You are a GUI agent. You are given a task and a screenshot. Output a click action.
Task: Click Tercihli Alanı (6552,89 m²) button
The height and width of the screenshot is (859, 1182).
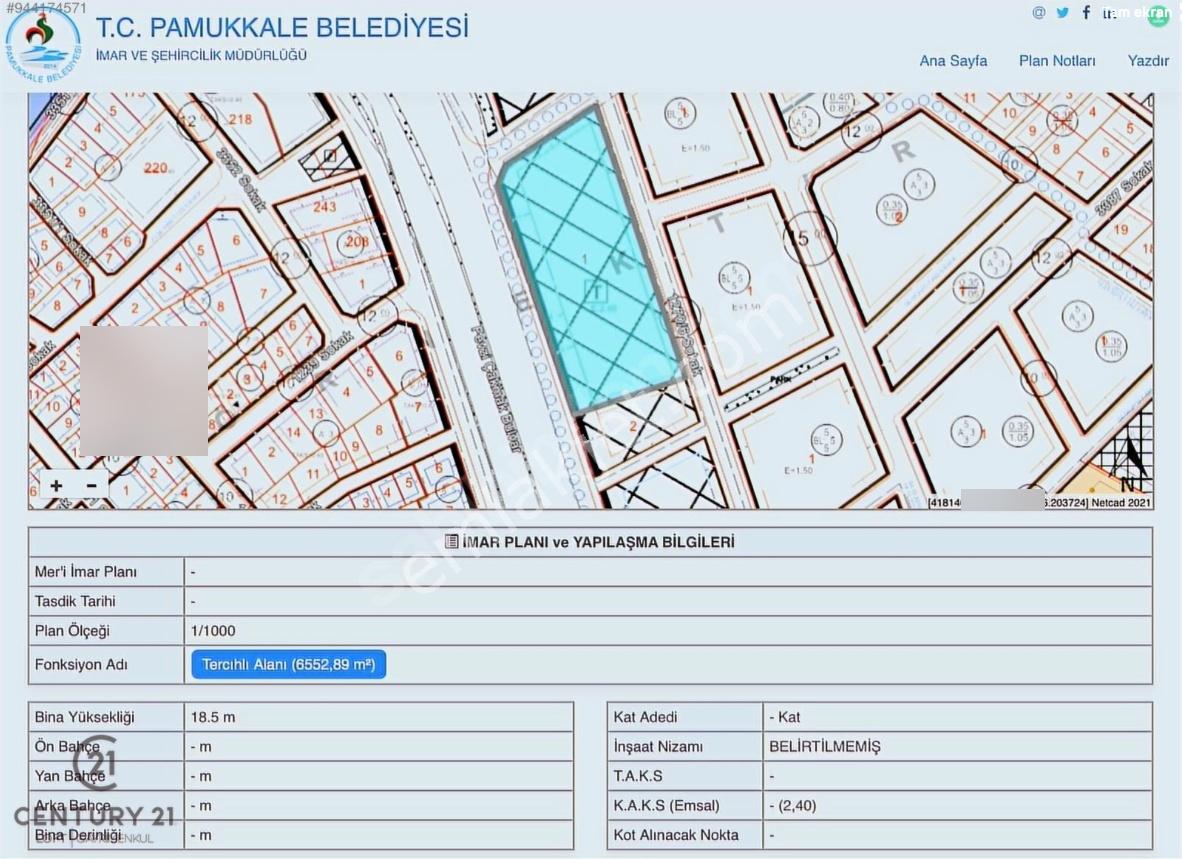click(289, 665)
